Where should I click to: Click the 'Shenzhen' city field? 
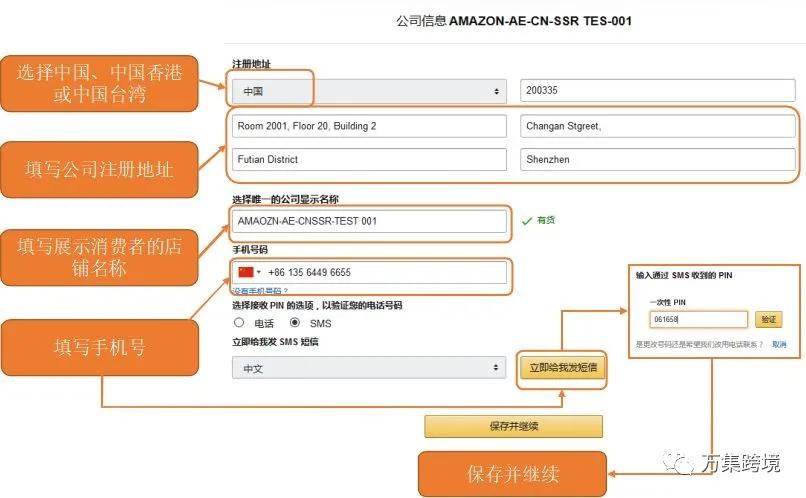tap(657, 159)
